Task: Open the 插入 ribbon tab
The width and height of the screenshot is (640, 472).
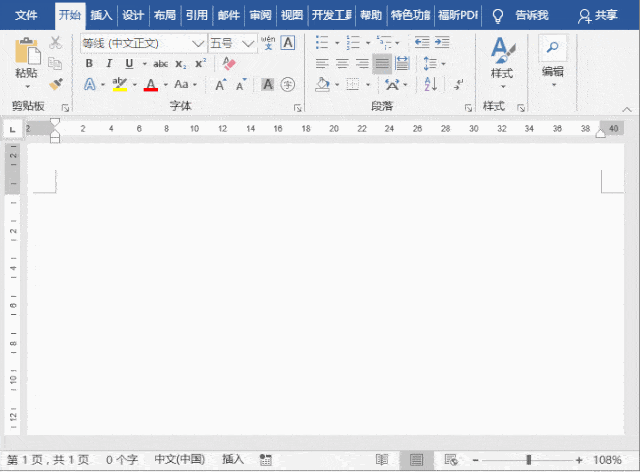Action: [101, 16]
